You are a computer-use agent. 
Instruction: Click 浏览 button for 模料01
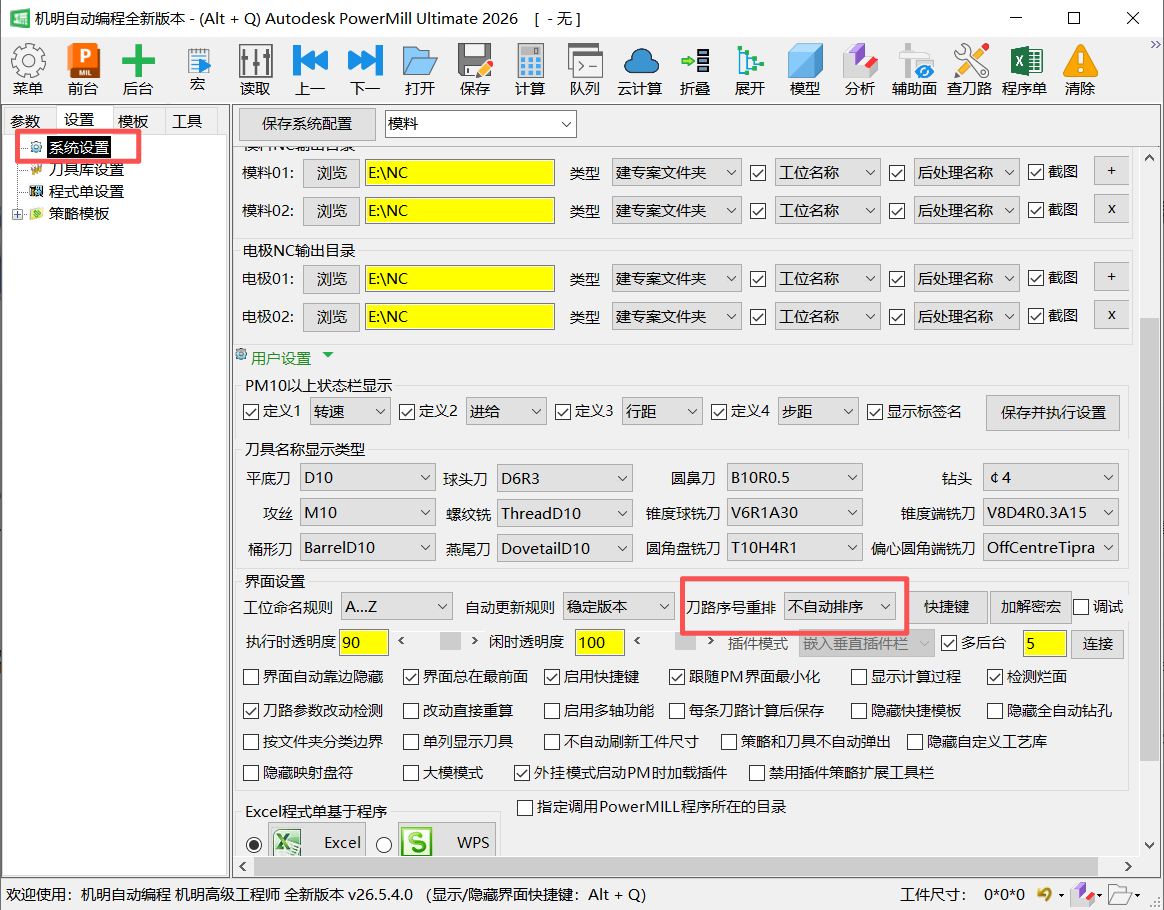click(x=331, y=173)
